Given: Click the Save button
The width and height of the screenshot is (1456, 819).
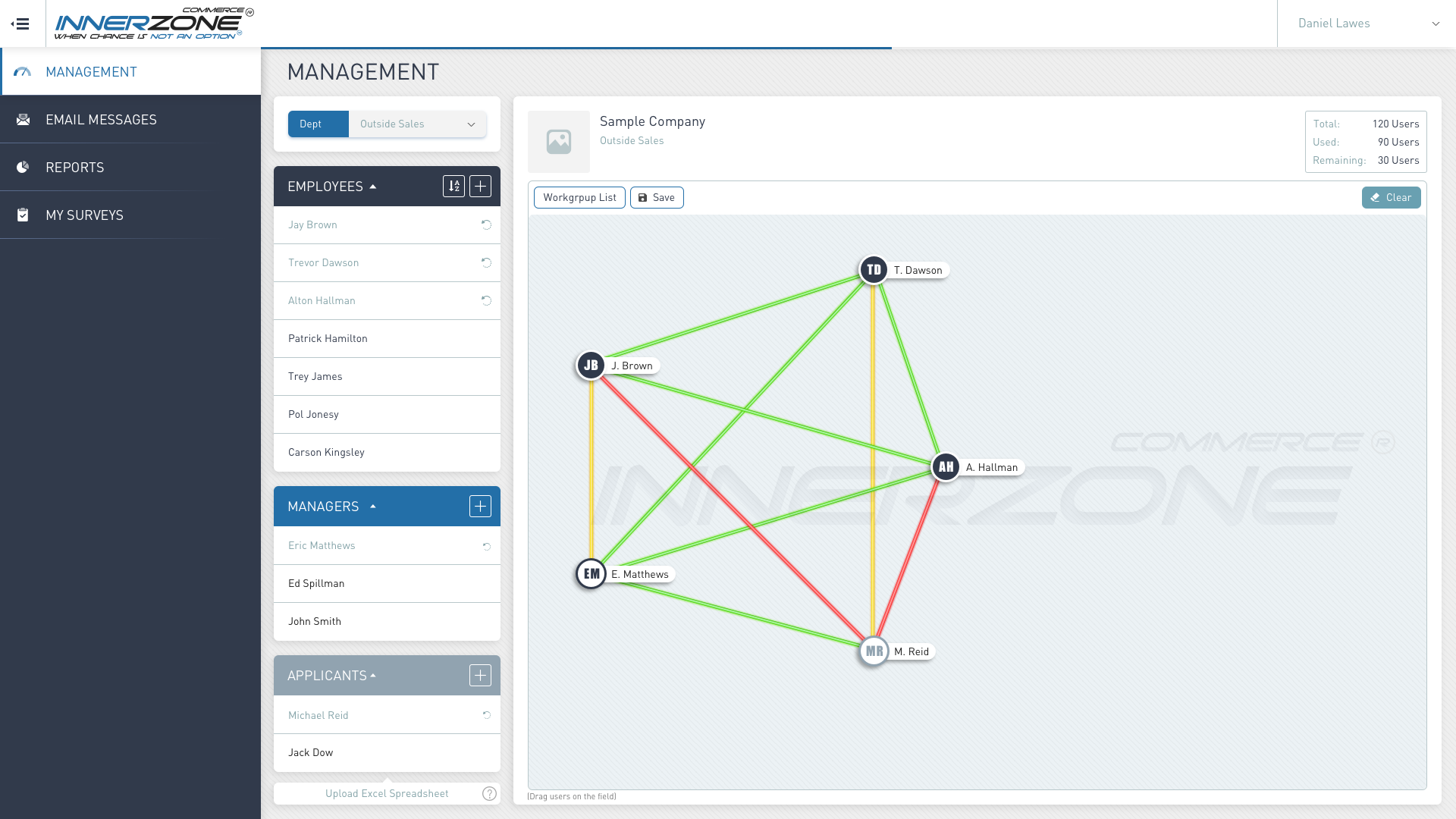Looking at the screenshot, I should click(657, 198).
